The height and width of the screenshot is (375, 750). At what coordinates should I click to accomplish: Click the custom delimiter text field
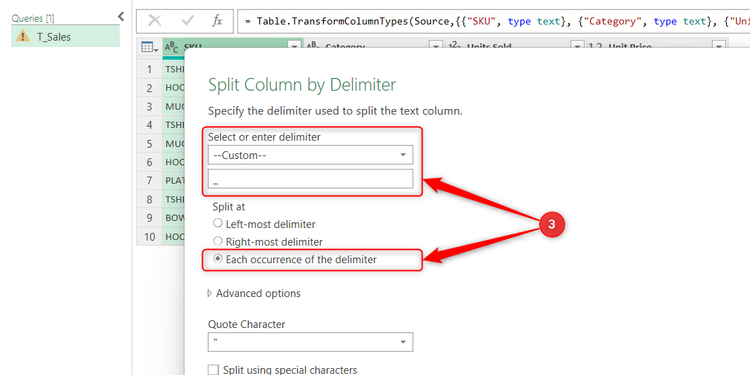pyautogui.click(x=310, y=179)
